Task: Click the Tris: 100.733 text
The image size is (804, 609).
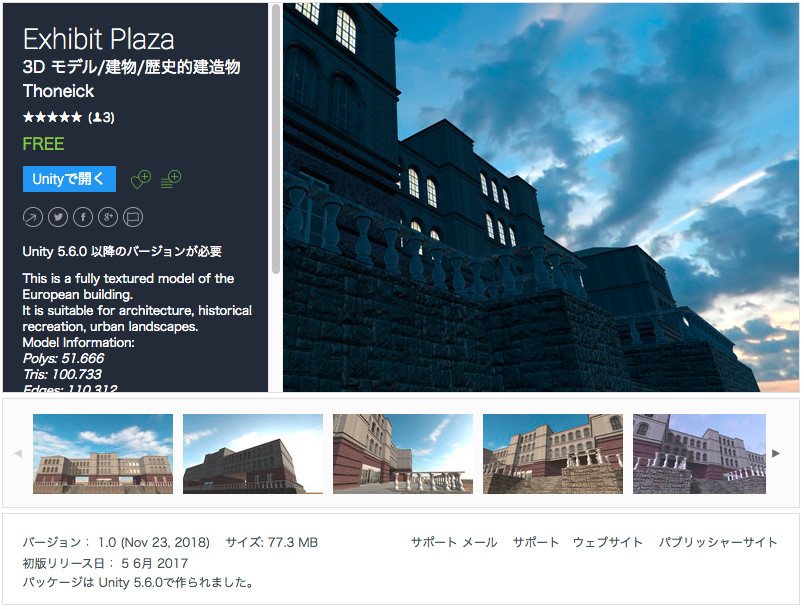Action: [63, 374]
